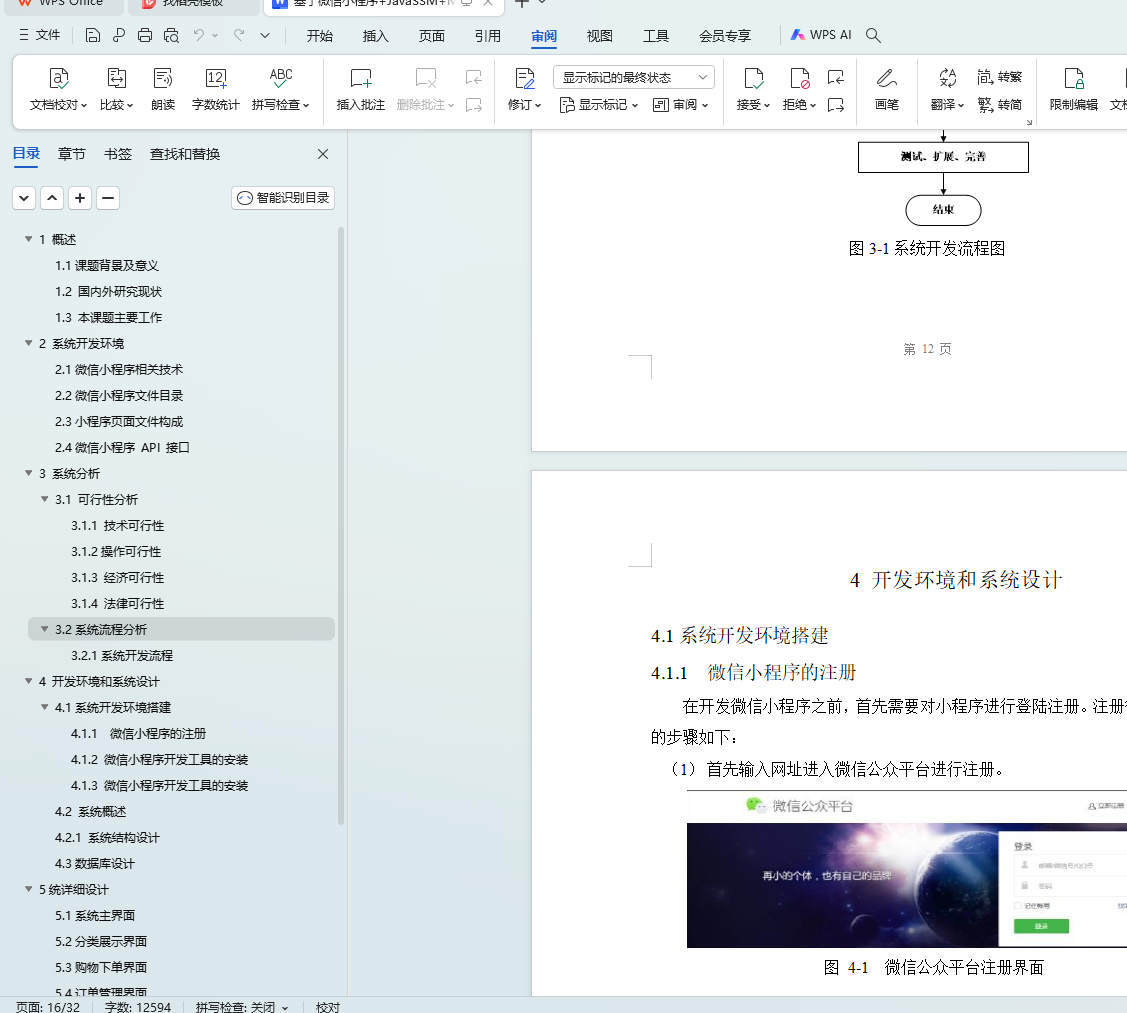Image resolution: width=1127 pixels, height=1013 pixels.
Task: Click 页面: 16/32 in status bar
Action: point(48,1007)
